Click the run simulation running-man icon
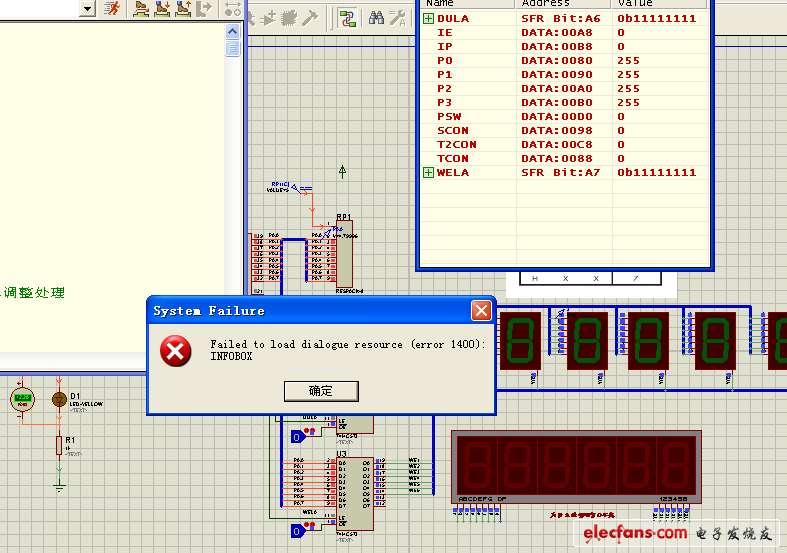787x553 pixels. 112,8
